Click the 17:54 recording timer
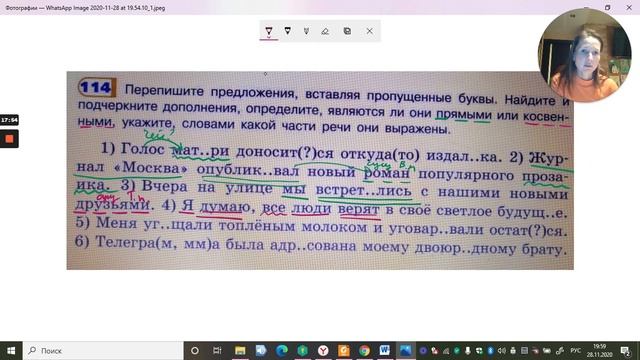640x360 pixels. coord(9,120)
